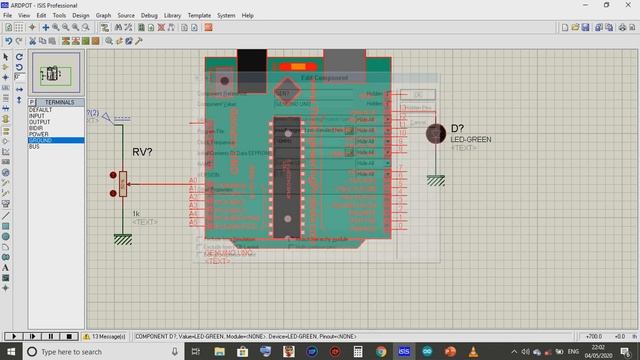Select INPUT in the terminals list

[56, 116]
